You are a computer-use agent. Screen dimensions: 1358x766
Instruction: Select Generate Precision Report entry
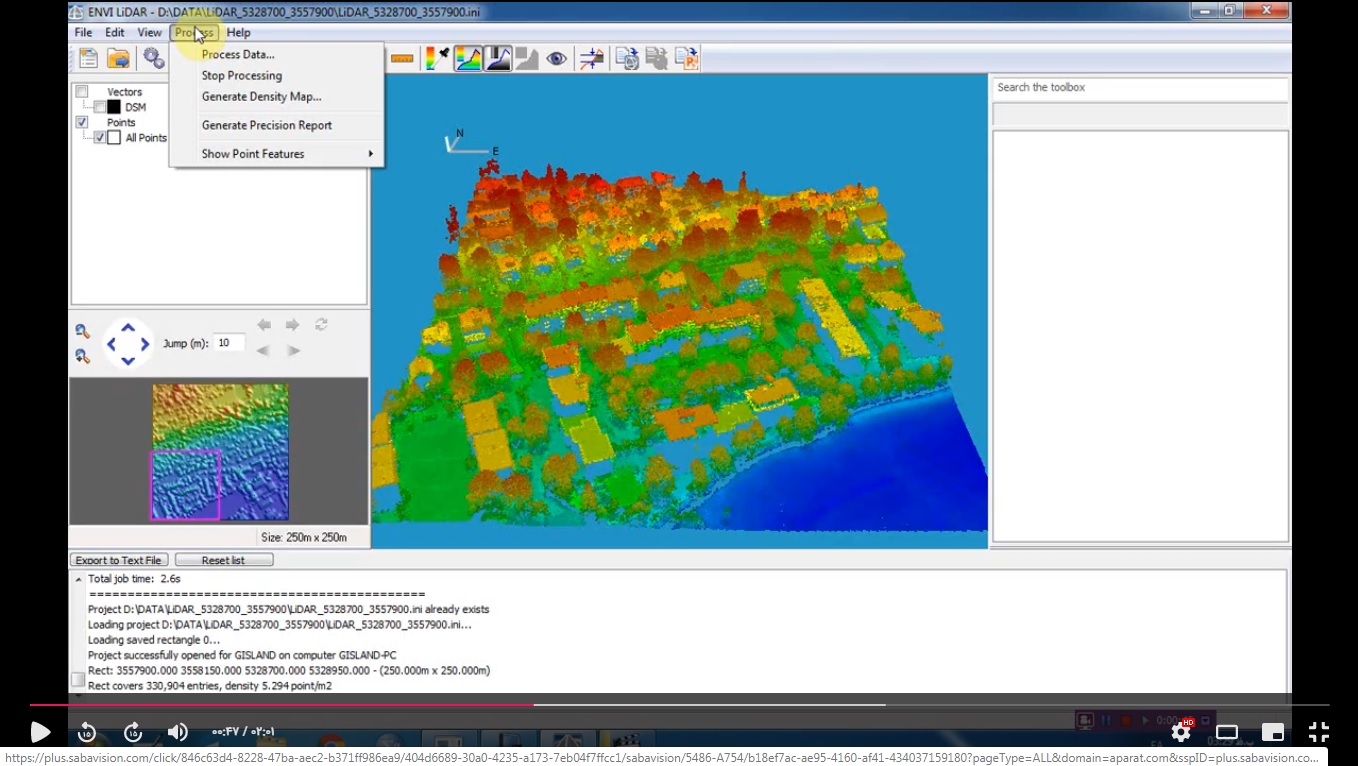(267, 125)
